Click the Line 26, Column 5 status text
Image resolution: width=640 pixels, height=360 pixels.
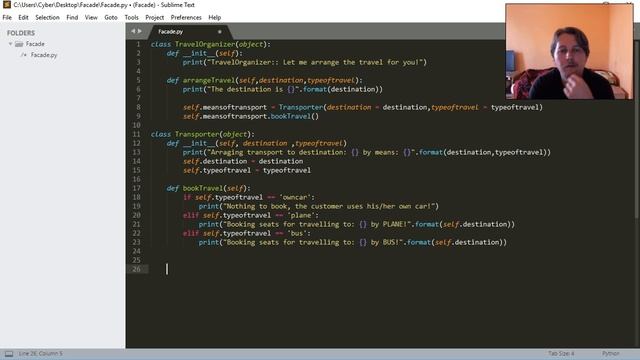pos(40,353)
